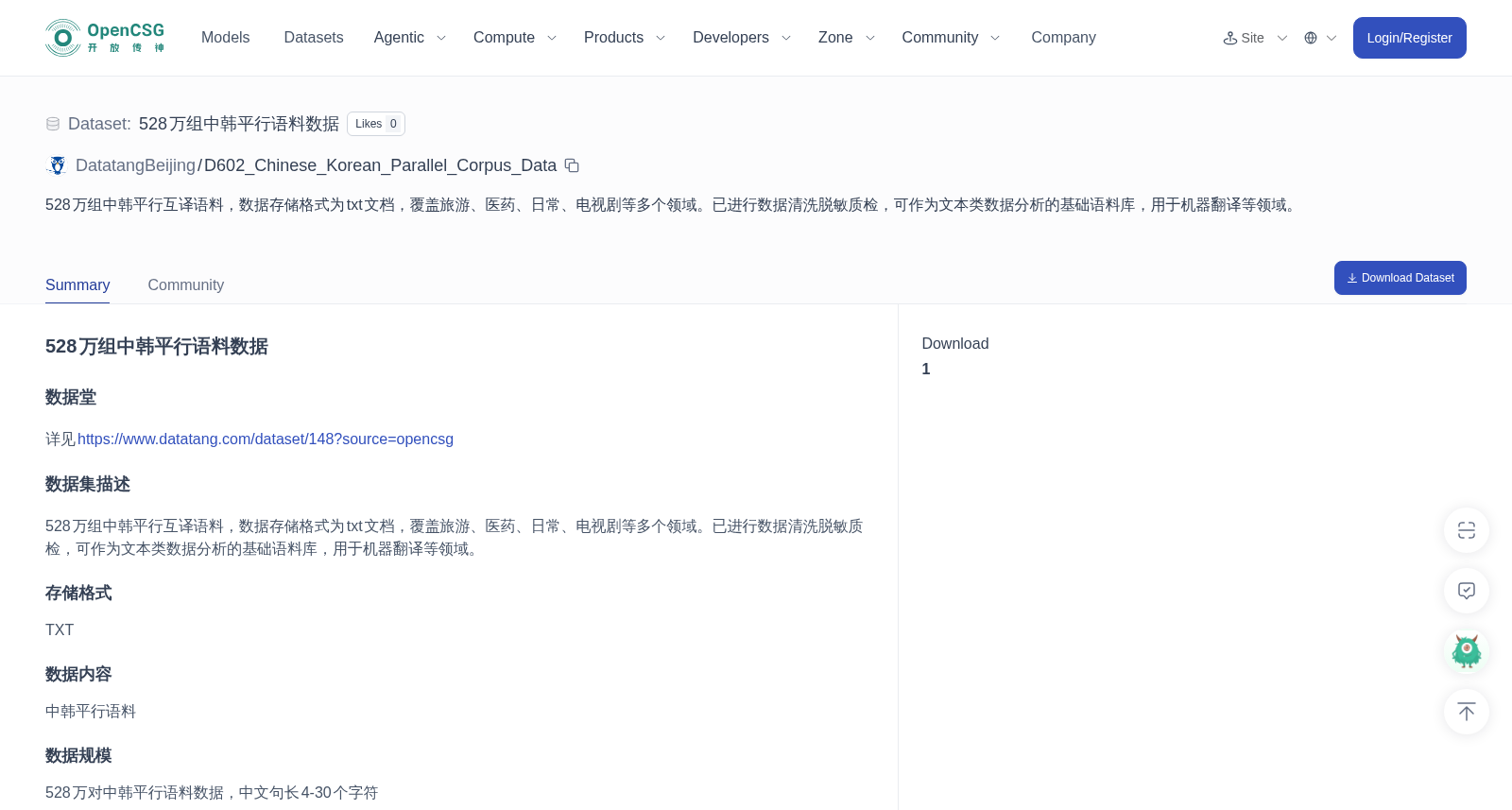Viewport: 1512px width, 810px height.
Task: Open the Company page
Action: [x=1063, y=38]
